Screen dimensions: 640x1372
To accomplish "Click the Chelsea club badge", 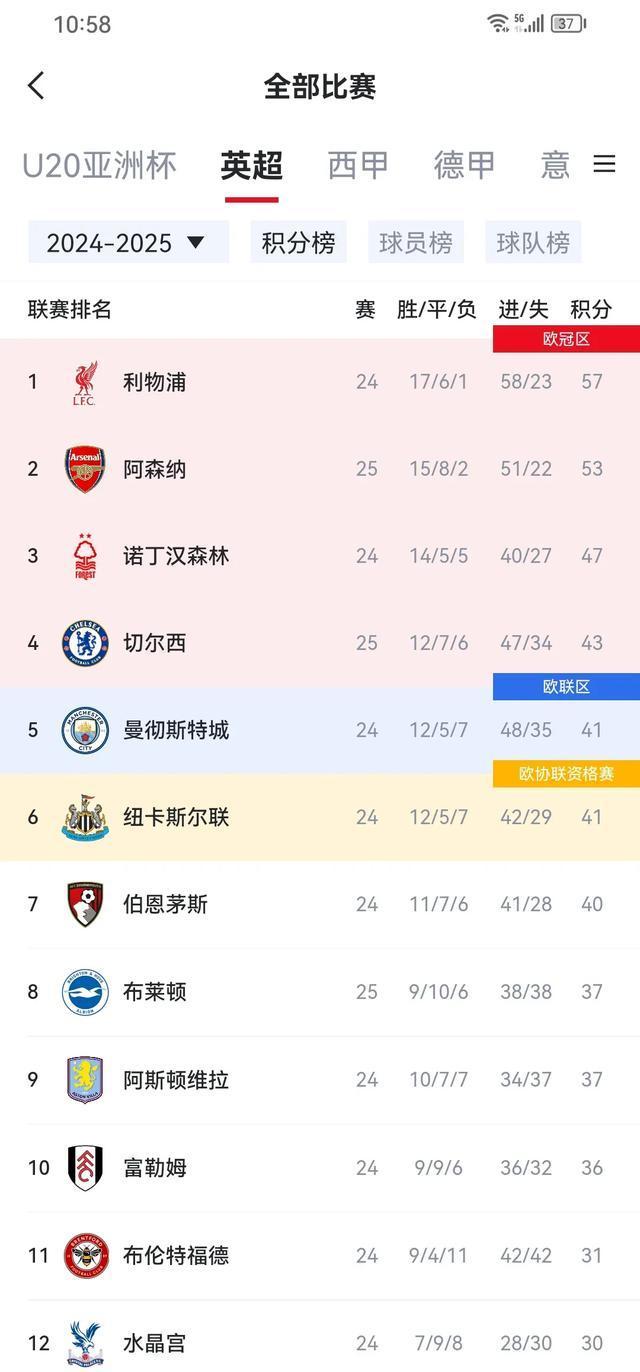I will [x=85, y=642].
